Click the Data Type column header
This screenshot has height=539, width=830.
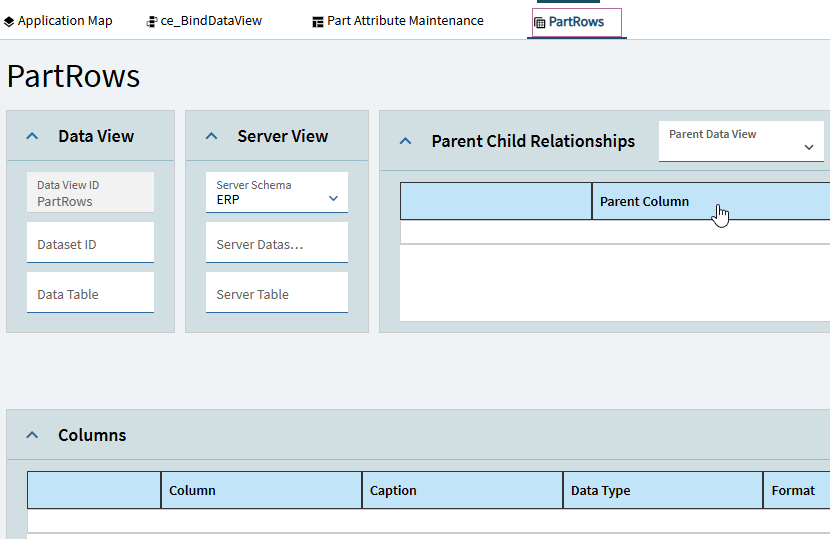(x=661, y=490)
